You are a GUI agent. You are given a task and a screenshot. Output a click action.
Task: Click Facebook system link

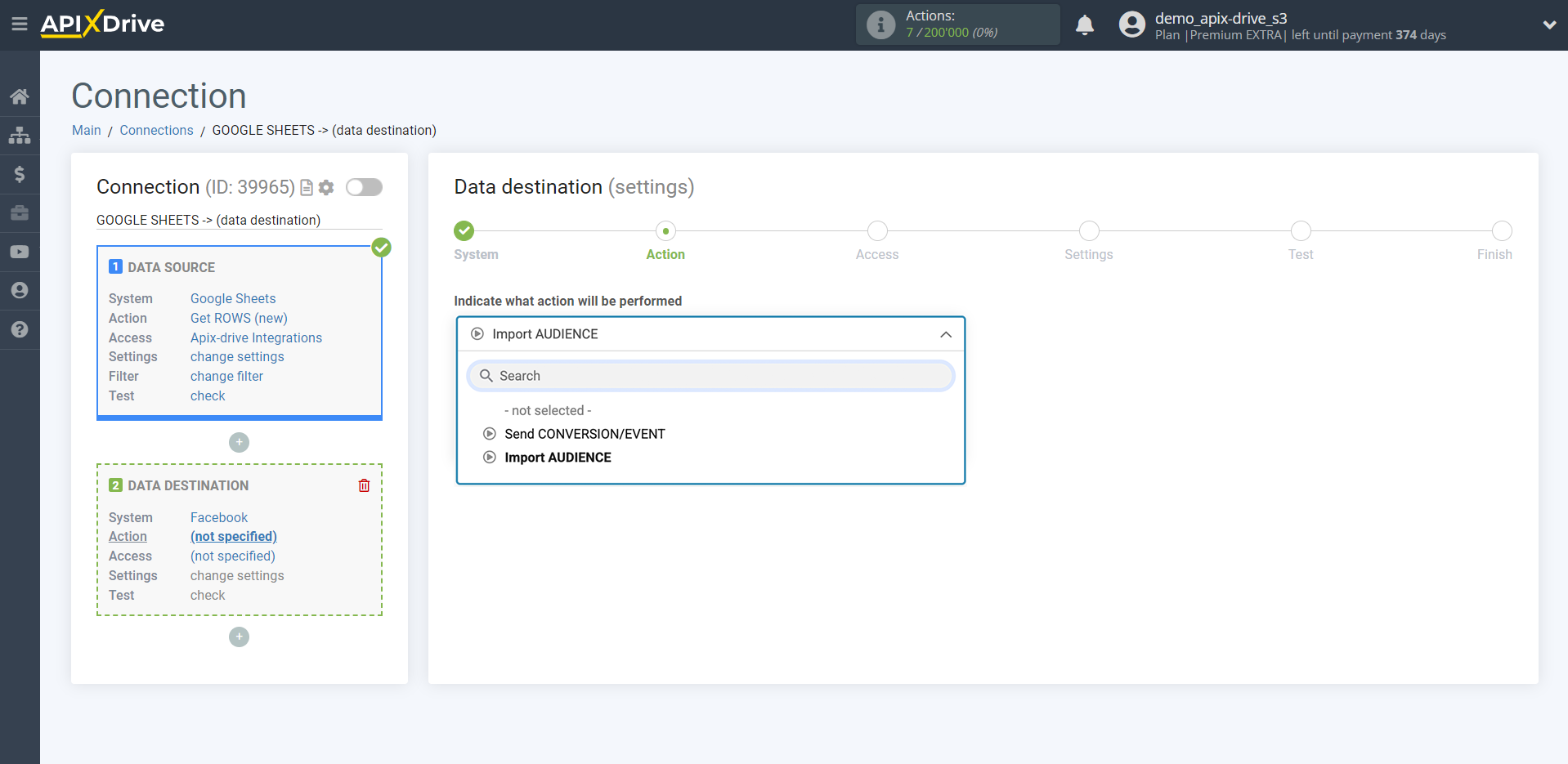pyautogui.click(x=219, y=517)
